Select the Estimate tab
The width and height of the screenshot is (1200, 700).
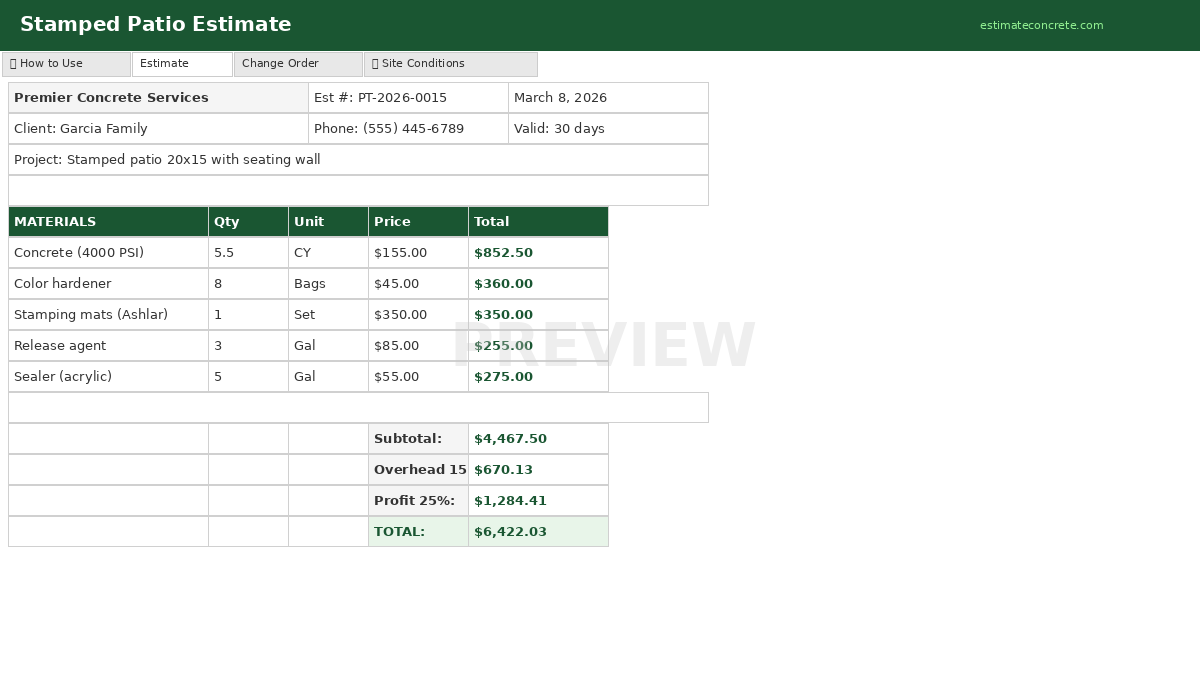(181, 64)
